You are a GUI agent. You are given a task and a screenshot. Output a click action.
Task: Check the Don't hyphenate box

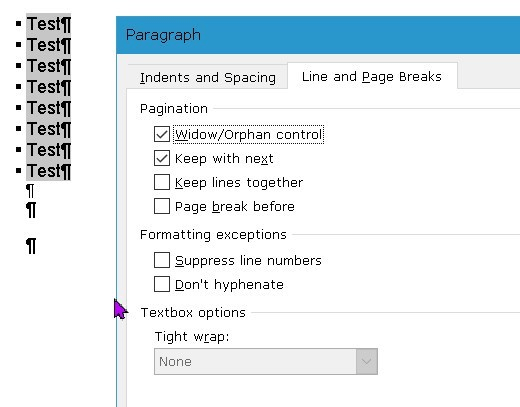pos(162,284)
